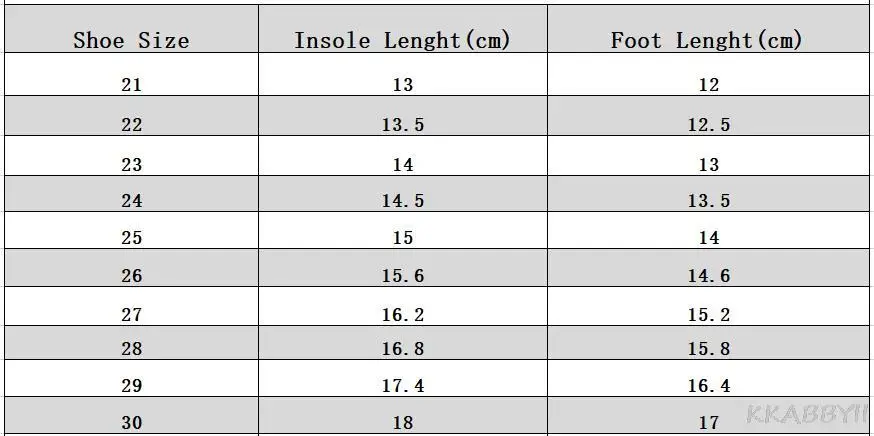This screenshot has width=874, height=436.
Task: Click shoe size 22 in first column
Action: 131,125
